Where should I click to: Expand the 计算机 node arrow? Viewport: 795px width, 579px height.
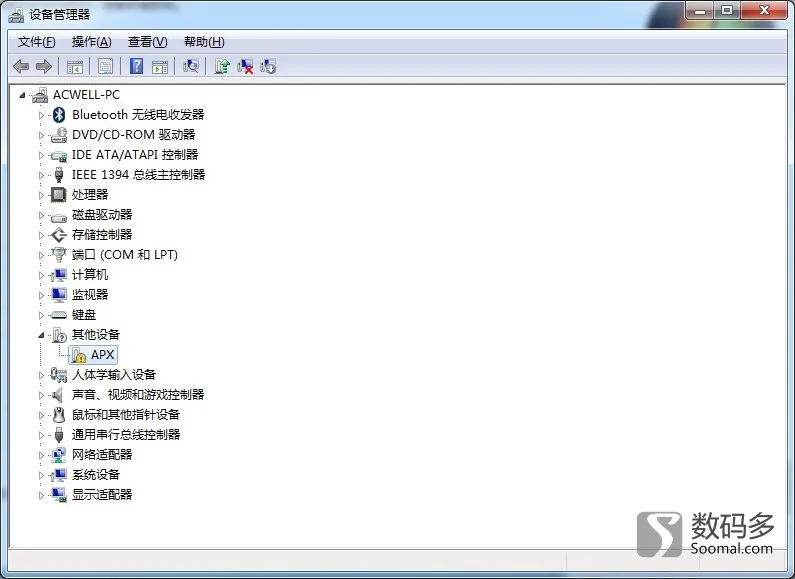41,275
